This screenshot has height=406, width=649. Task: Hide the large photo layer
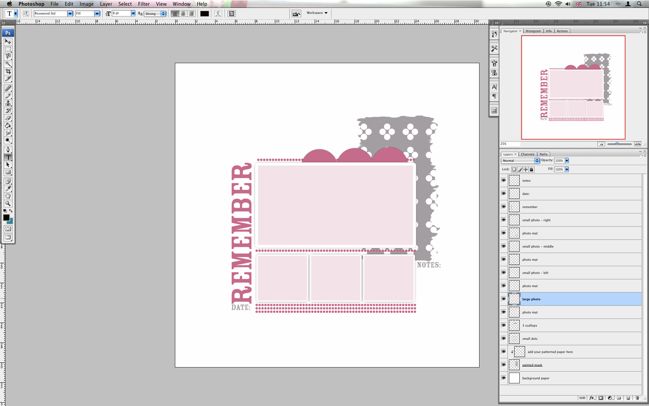point(504,299)
